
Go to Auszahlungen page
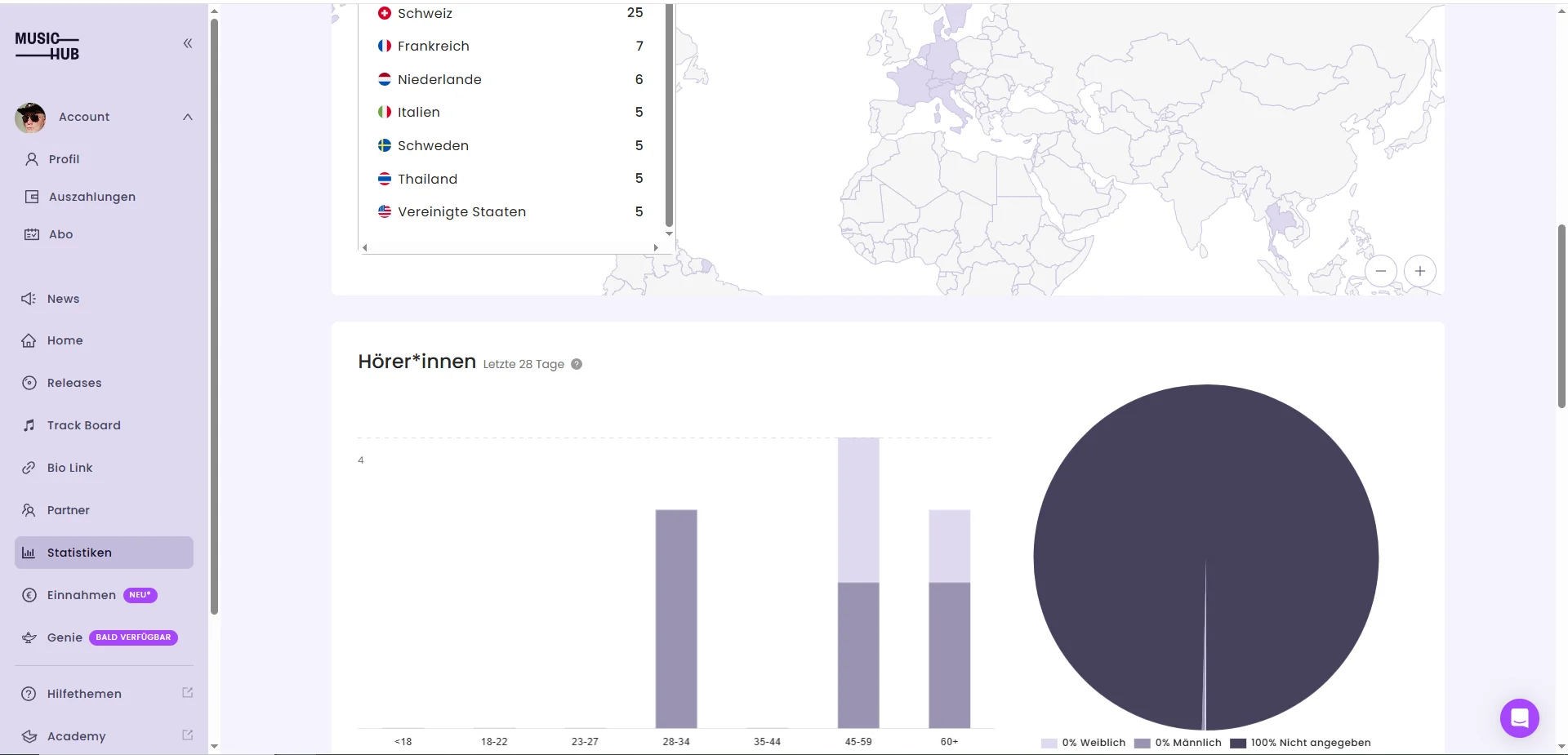pos(92,197)
